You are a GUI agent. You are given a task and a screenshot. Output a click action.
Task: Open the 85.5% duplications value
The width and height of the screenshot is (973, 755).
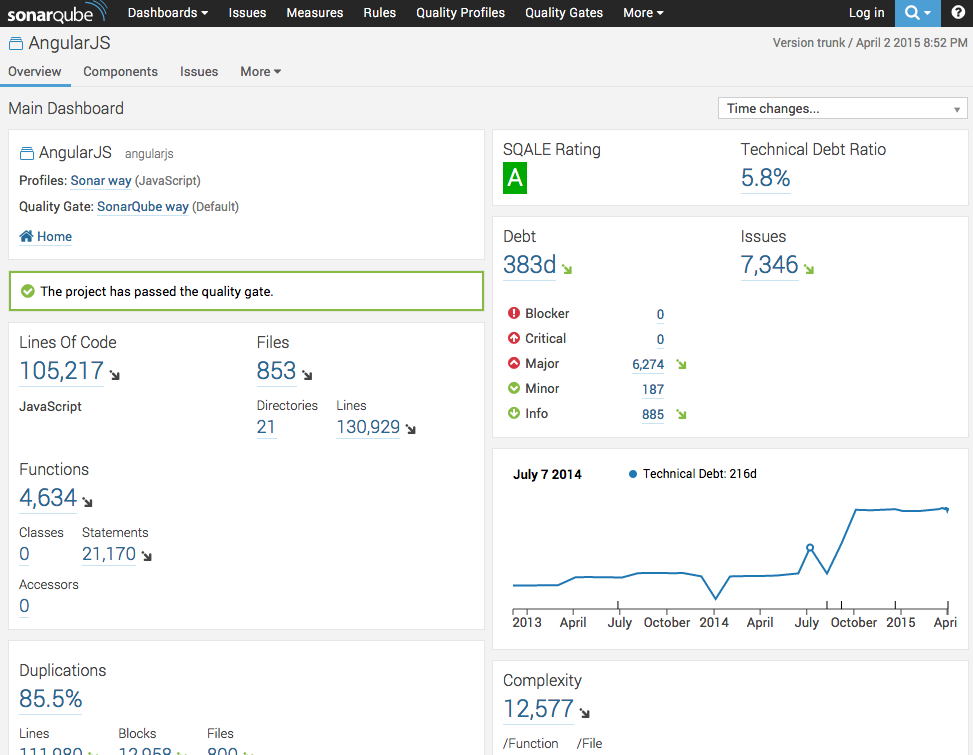click(50, 699)
